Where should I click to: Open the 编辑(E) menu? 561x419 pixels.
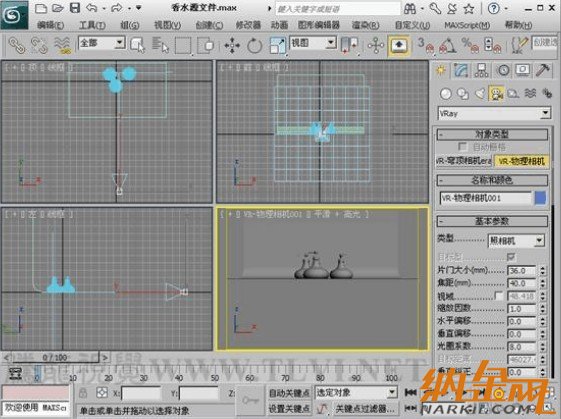50,25
